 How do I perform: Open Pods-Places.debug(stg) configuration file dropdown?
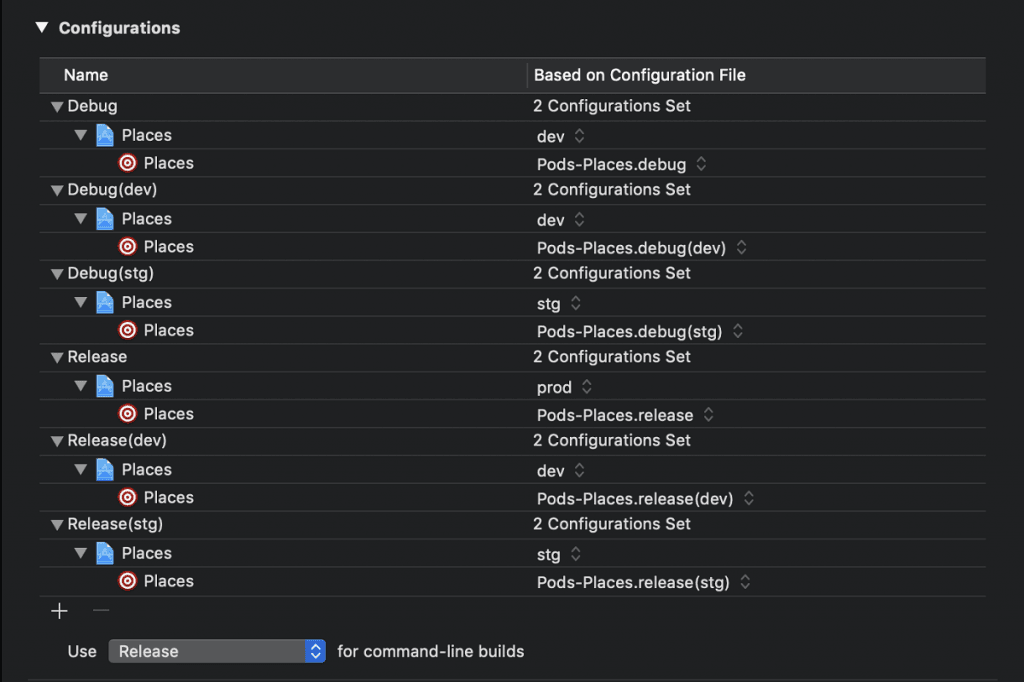[x=737, y=331]
